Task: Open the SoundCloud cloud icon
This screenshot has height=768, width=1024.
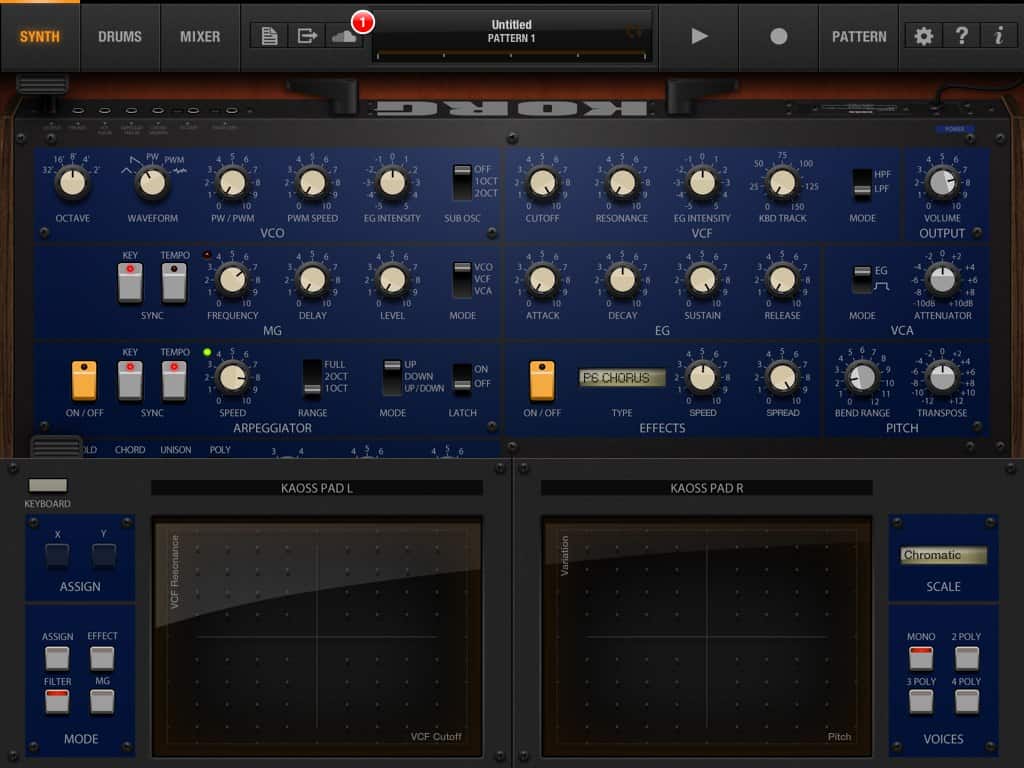Action: click(x=343, y=36)
